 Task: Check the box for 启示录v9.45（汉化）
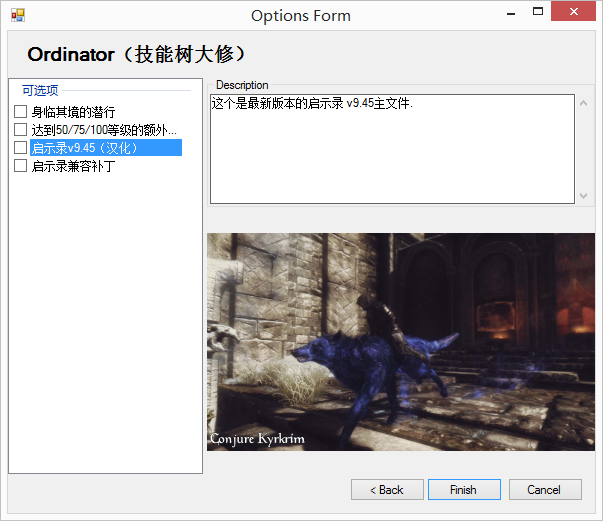coord(20,148)
